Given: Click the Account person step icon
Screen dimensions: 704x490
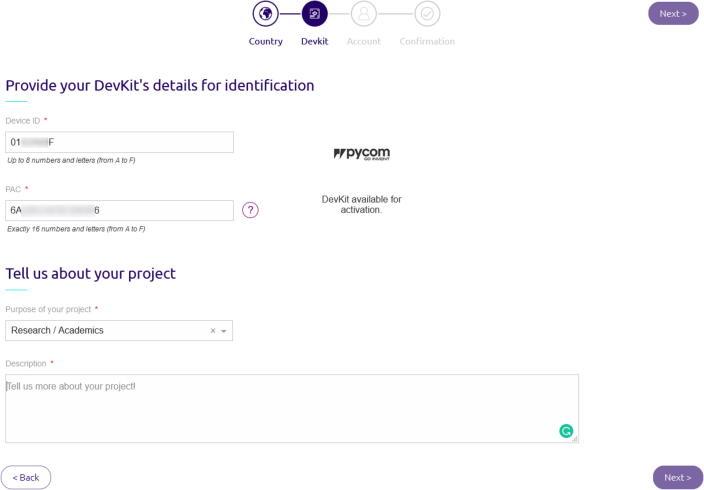Looking at the screenshot, I should click(x=364, y=14).
